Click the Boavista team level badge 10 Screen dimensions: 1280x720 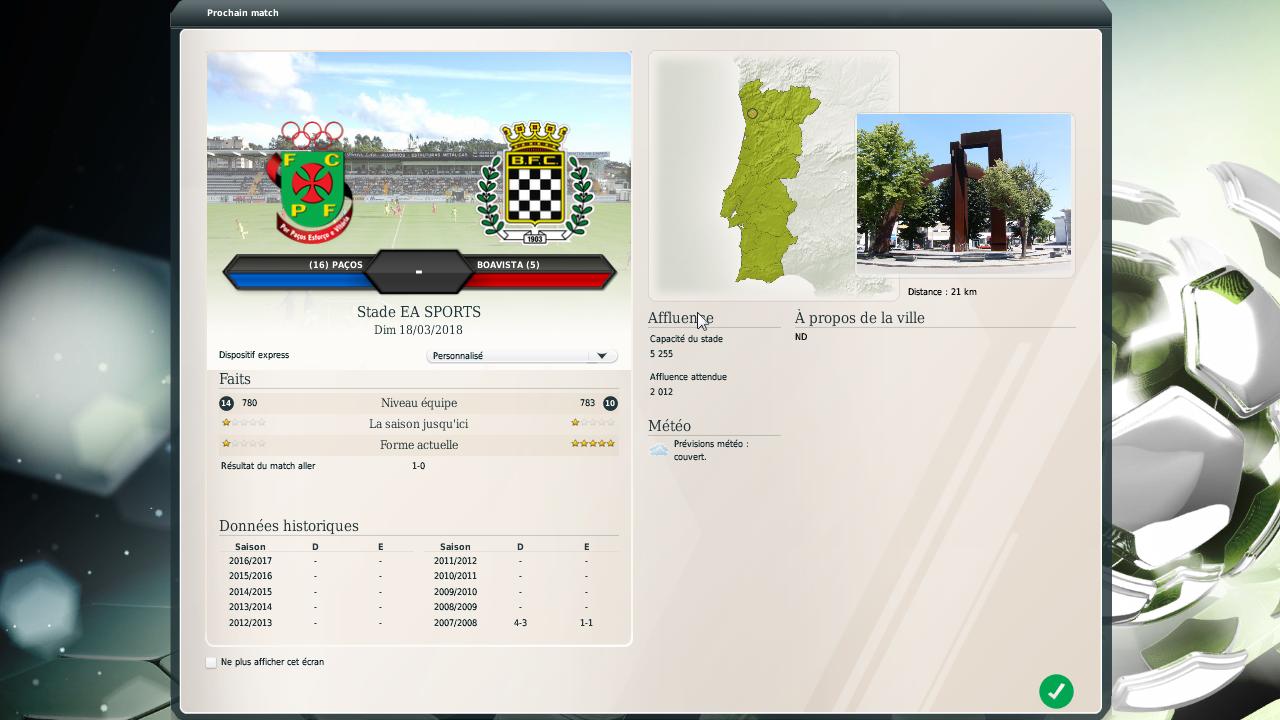[610, 403]
